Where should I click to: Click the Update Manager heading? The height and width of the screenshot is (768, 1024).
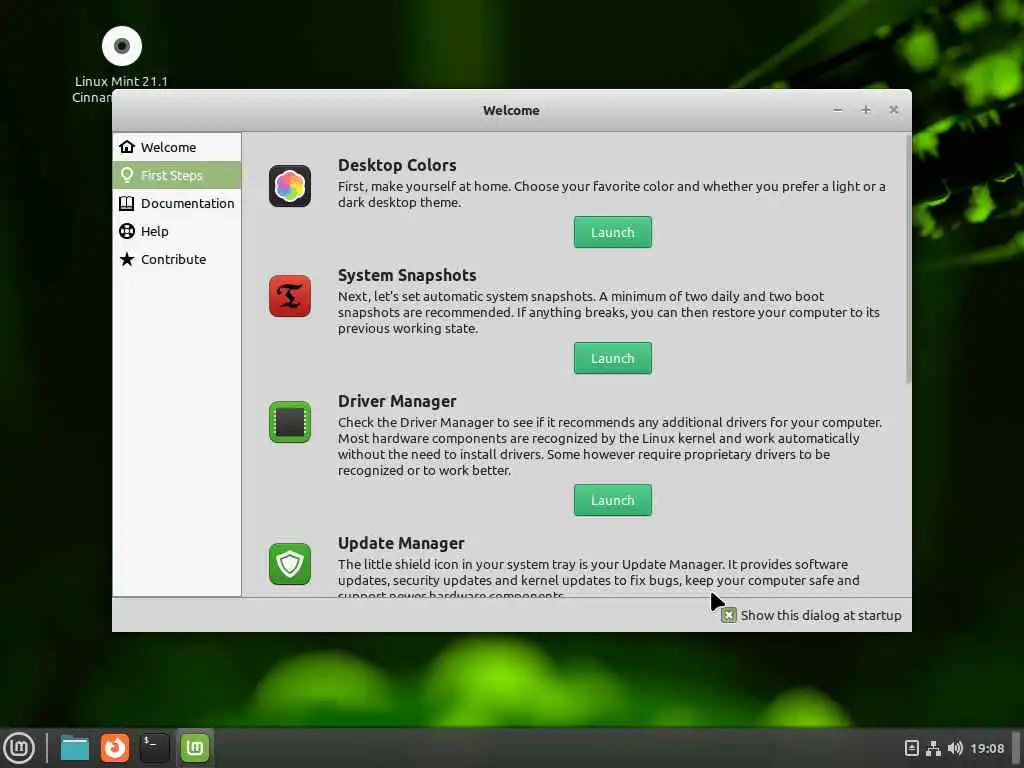pos(401,543)
